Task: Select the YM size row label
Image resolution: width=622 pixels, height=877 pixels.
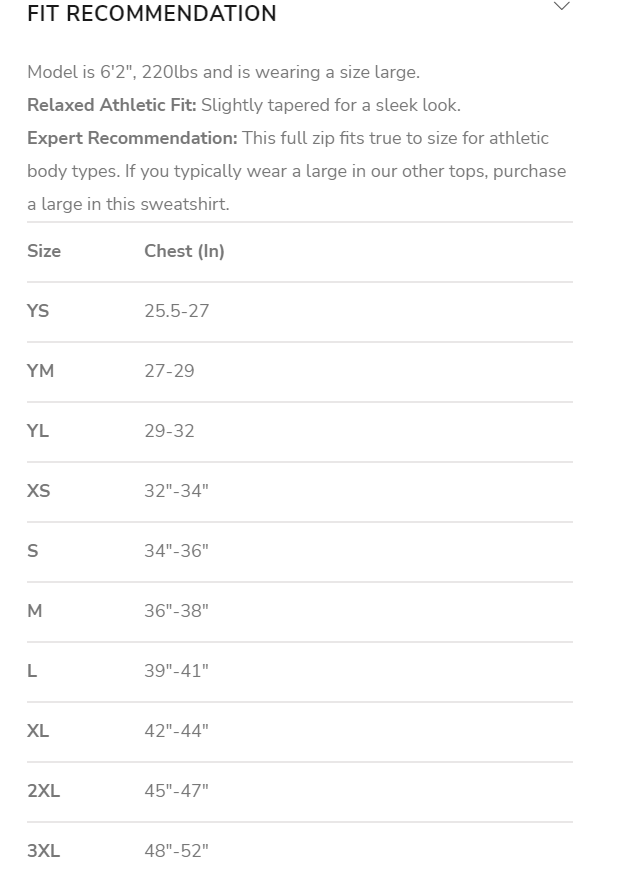Action: [x=41, y=371]
